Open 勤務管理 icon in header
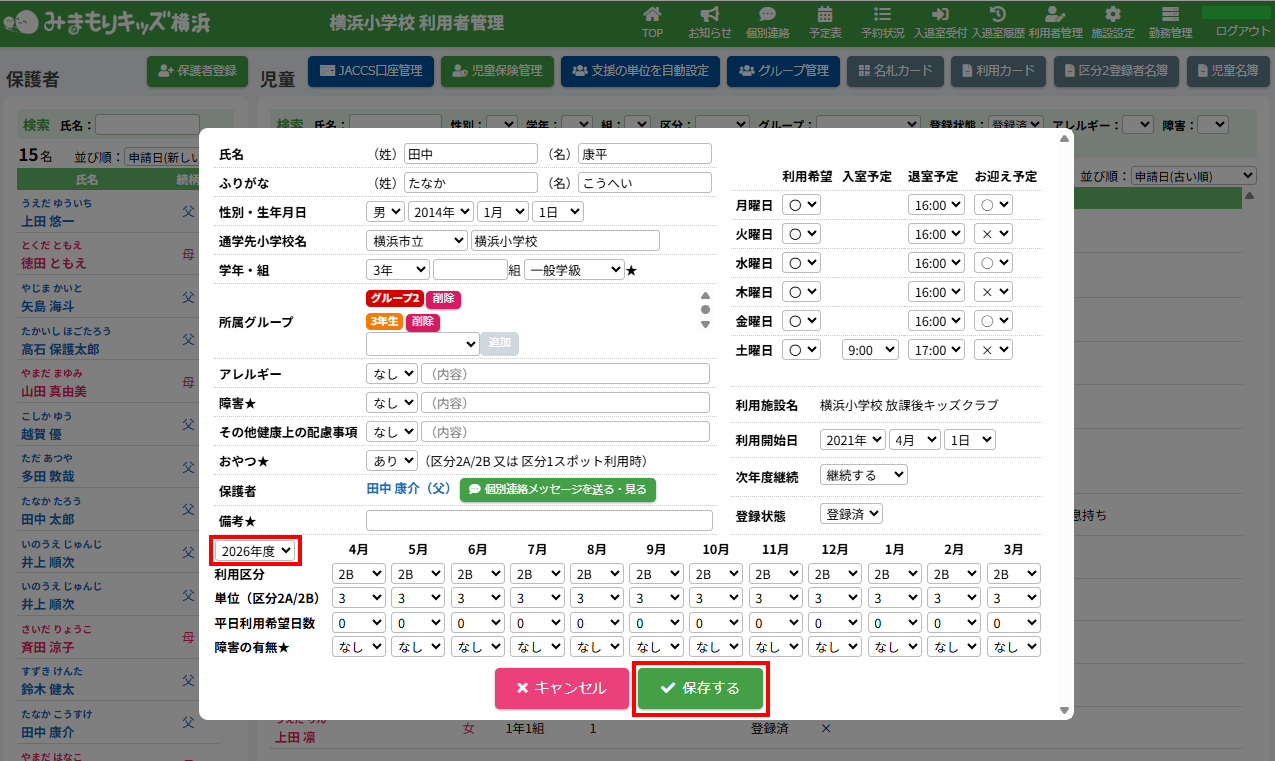The image size is (1275, 761). [x=1170, y=15]
